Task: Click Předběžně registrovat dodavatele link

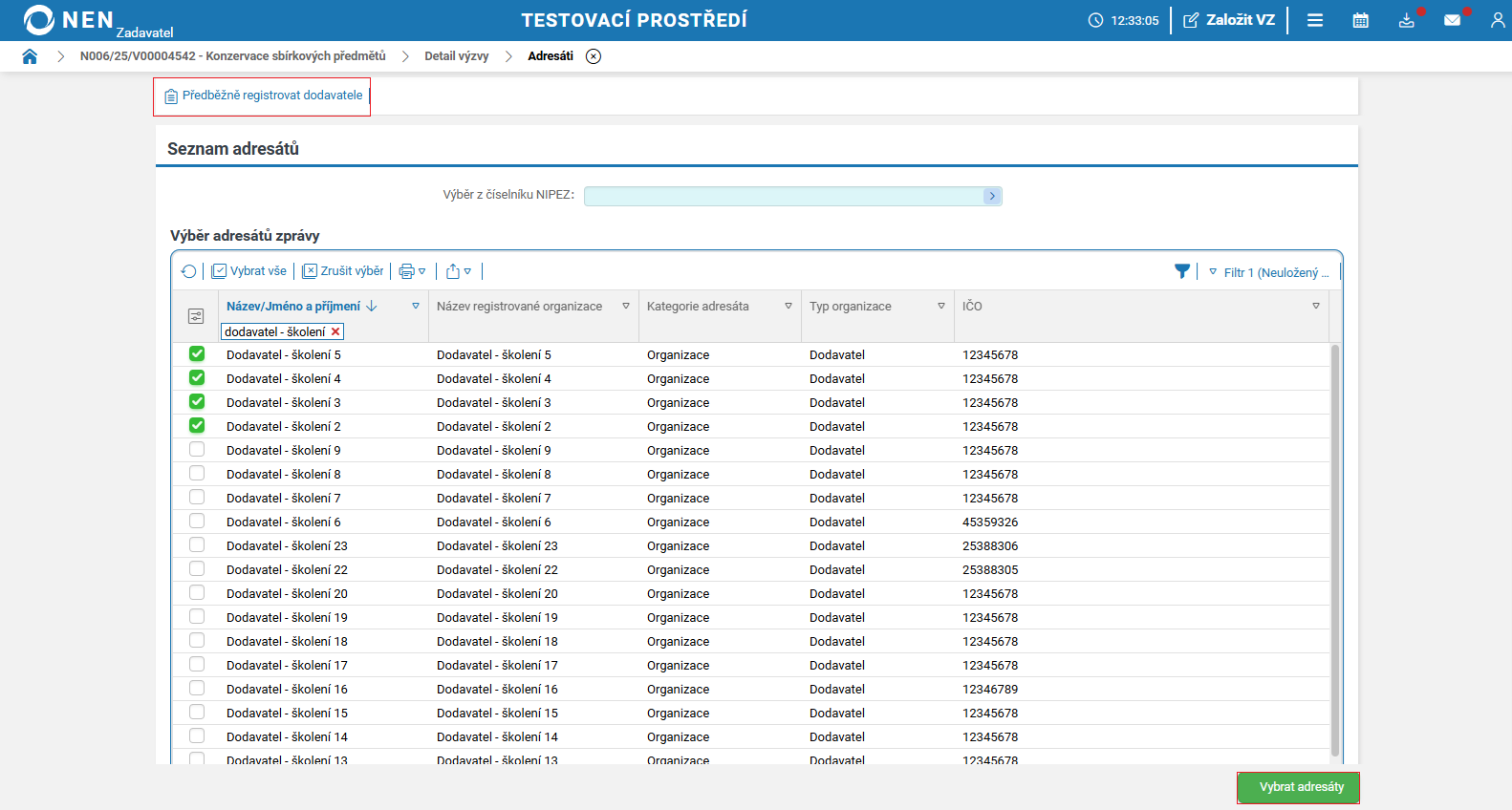Action: [x=272, y=96]
